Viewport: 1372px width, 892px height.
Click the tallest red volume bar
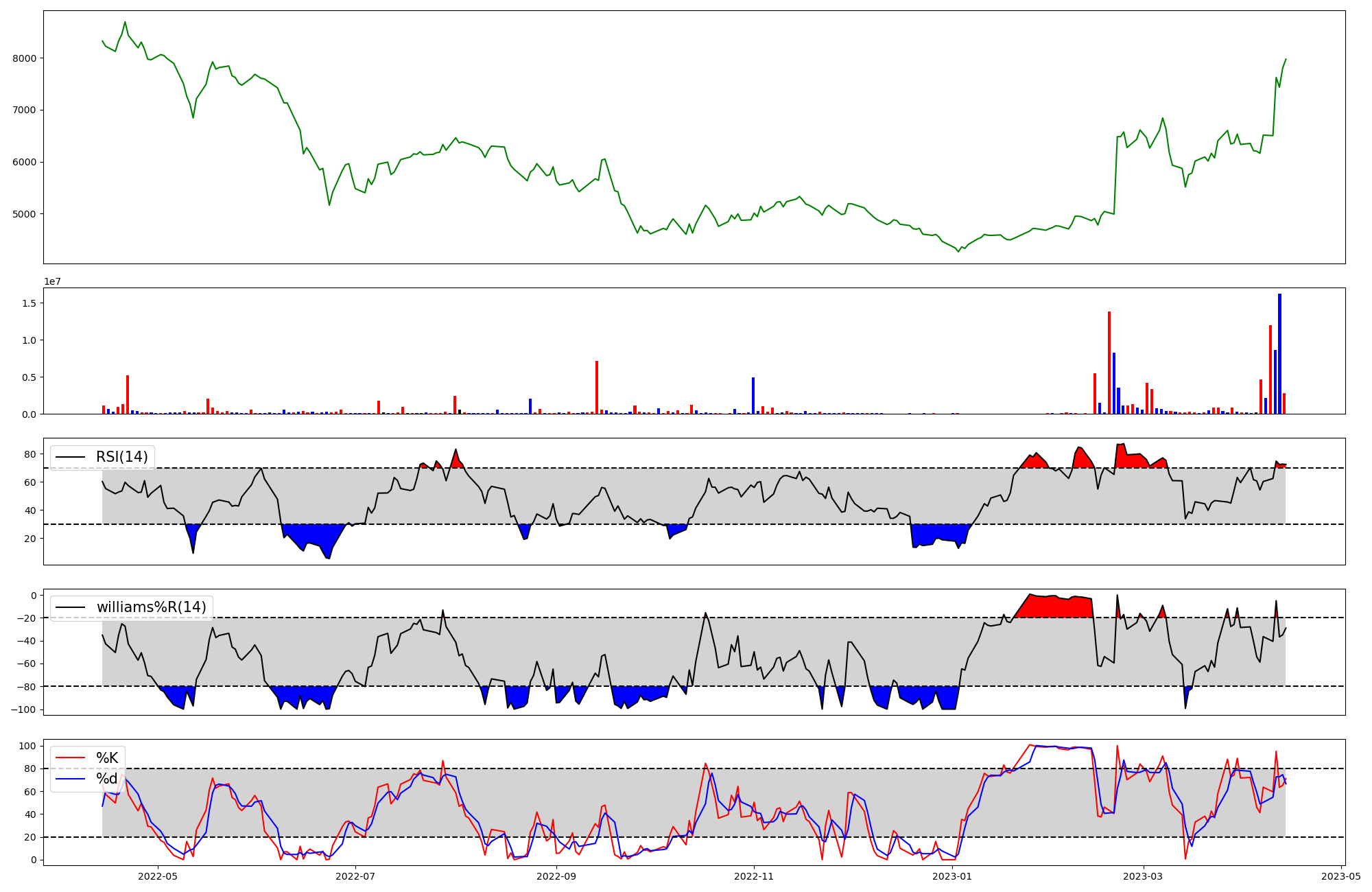click(1109, 364)
